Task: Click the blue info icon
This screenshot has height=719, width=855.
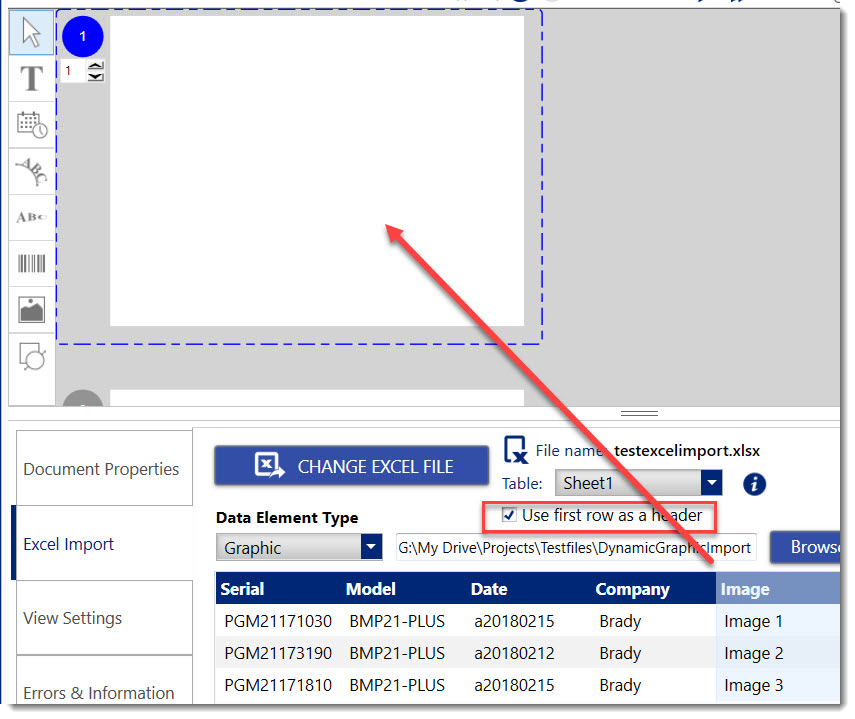Action: point(754,484)
